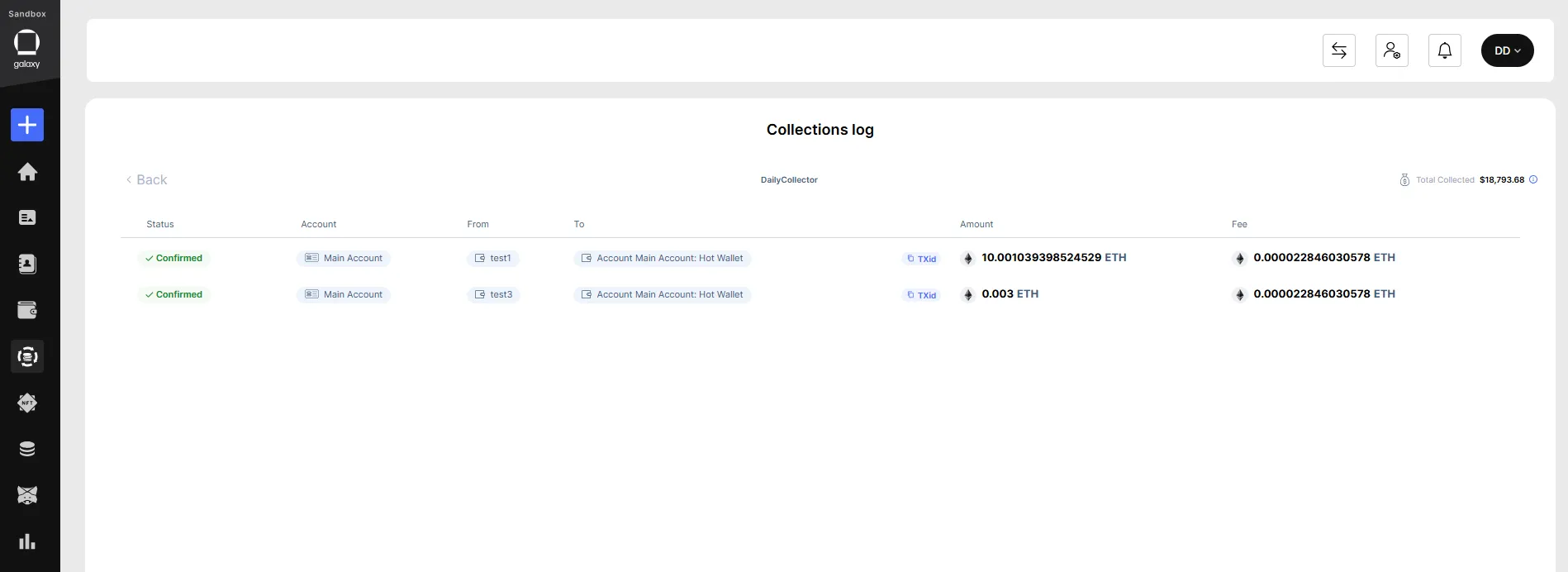Click the Status column header
Screen dimensions: 1568x572
pyautogui.click(x=160, y=224)
